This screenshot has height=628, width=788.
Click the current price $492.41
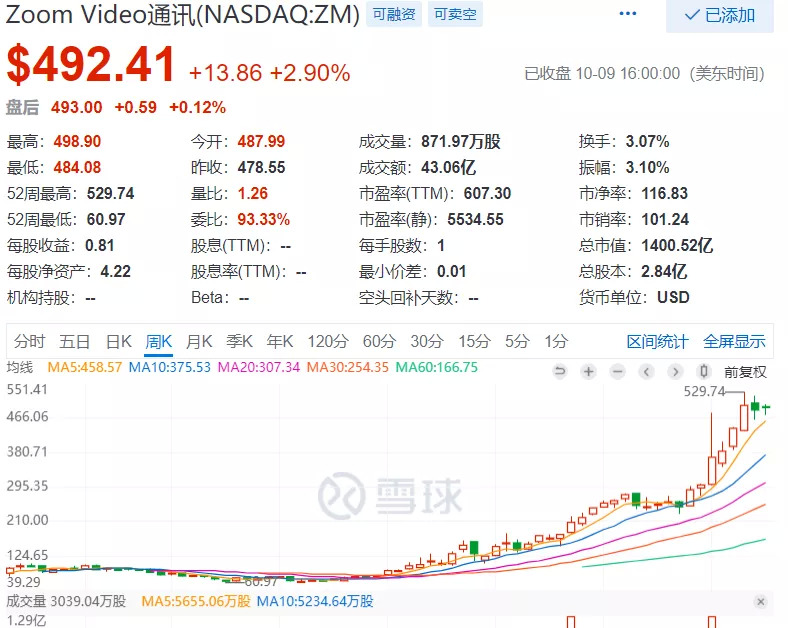(x=91, y=65)
